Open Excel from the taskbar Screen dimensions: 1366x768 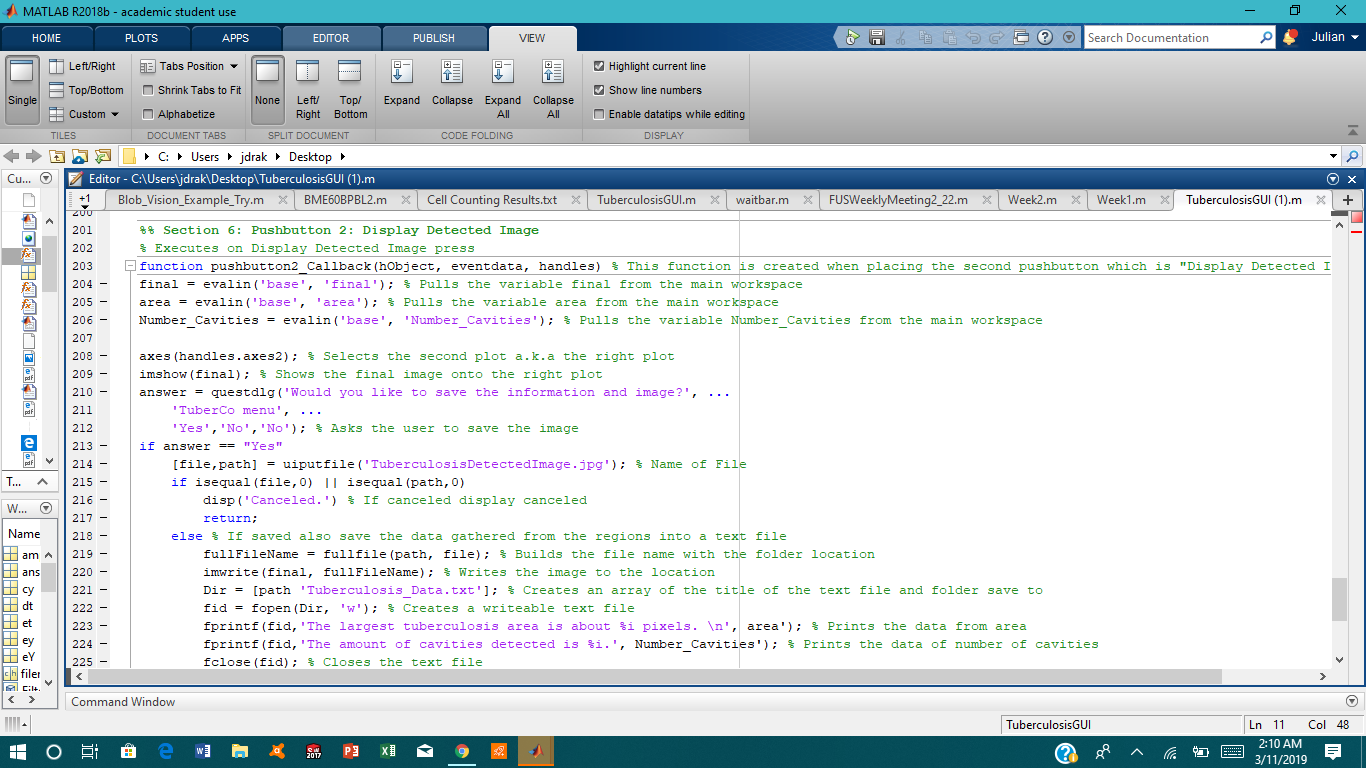pos(388,751)
